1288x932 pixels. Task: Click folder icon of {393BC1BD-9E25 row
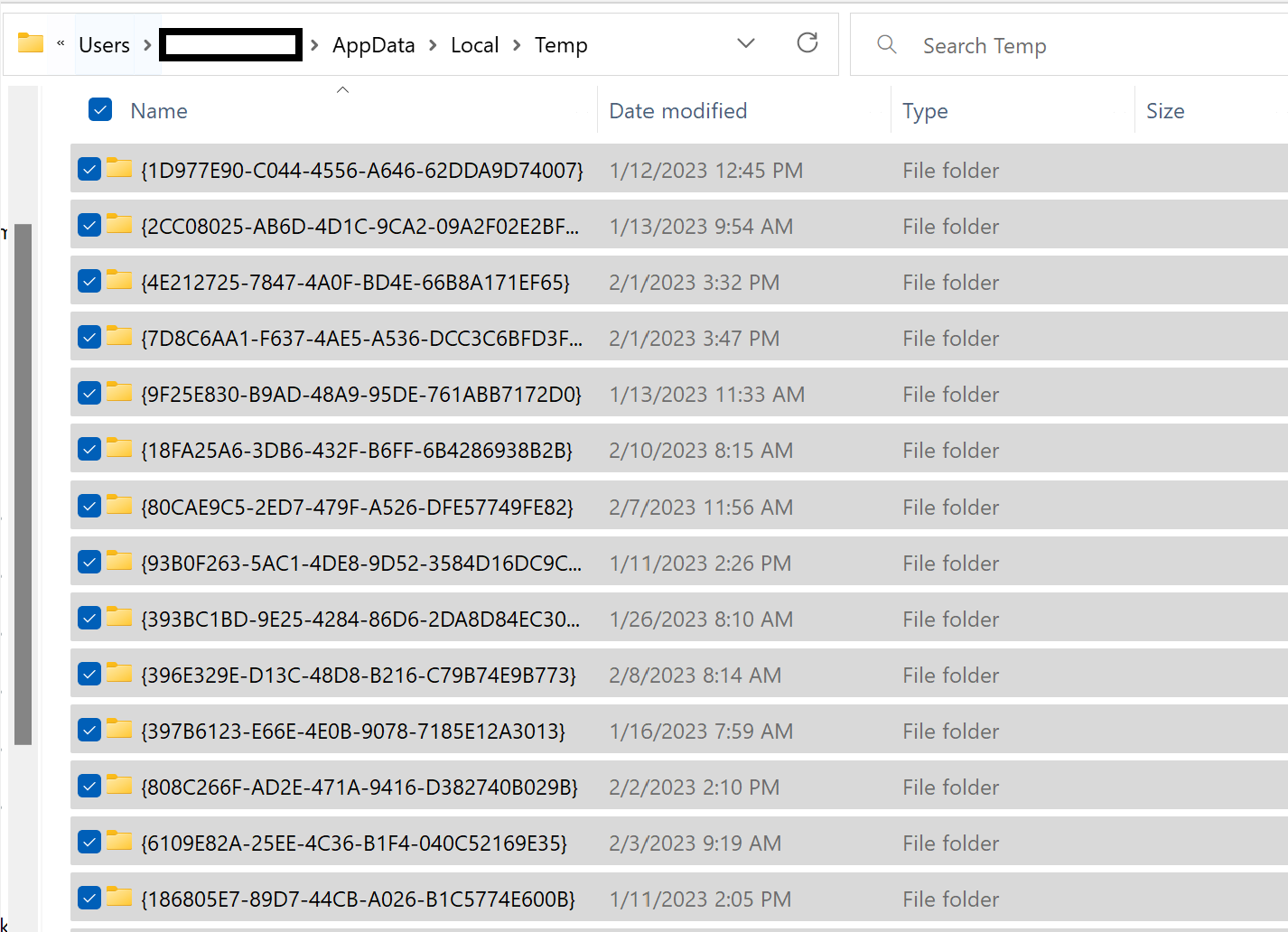[119, 616]
